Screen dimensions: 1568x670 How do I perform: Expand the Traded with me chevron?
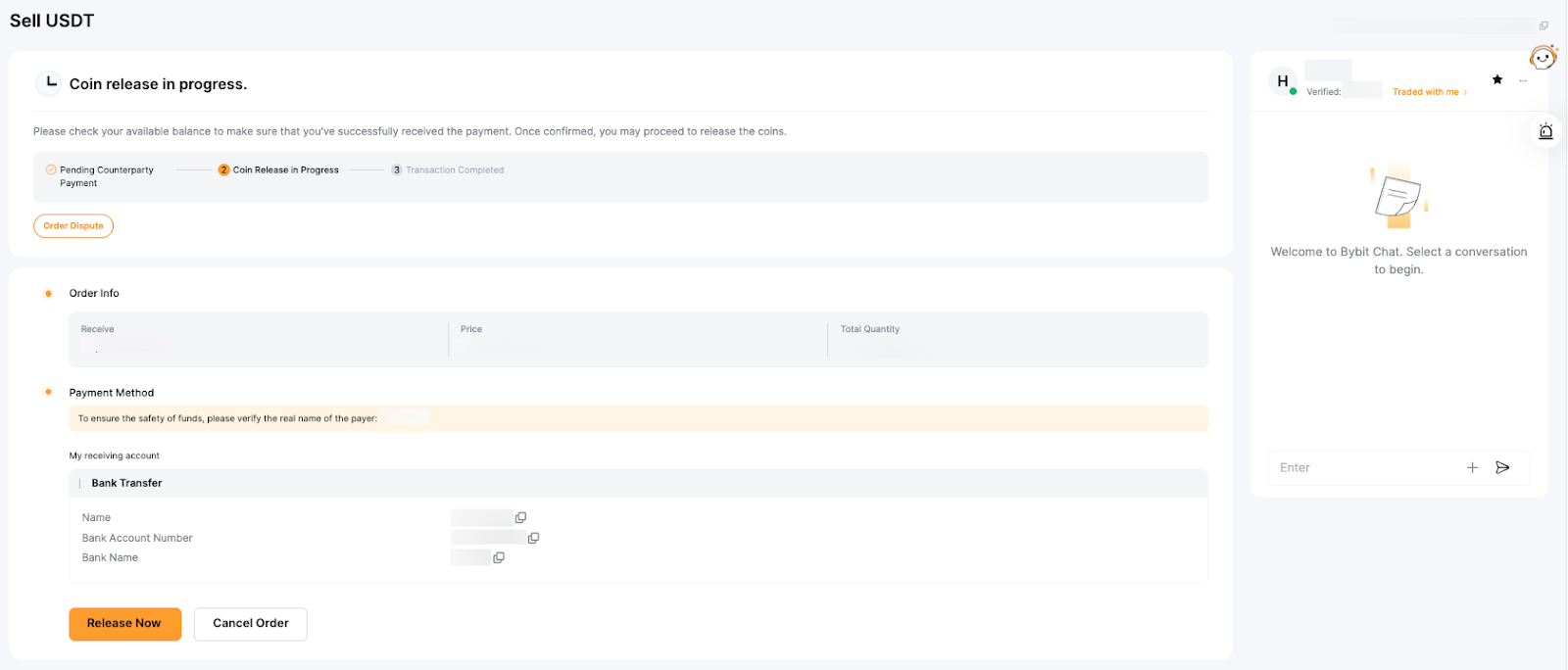pyautogui.click(x=1465, y=92)
